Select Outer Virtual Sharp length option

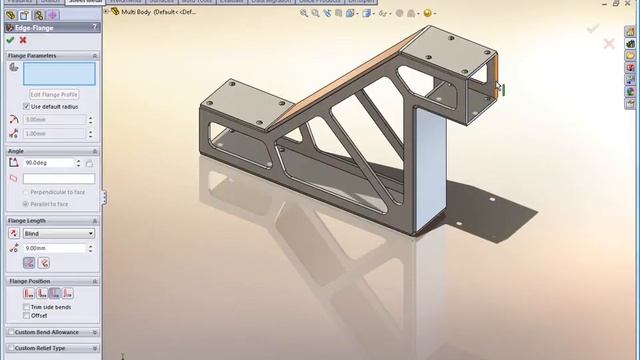(29, 263)
